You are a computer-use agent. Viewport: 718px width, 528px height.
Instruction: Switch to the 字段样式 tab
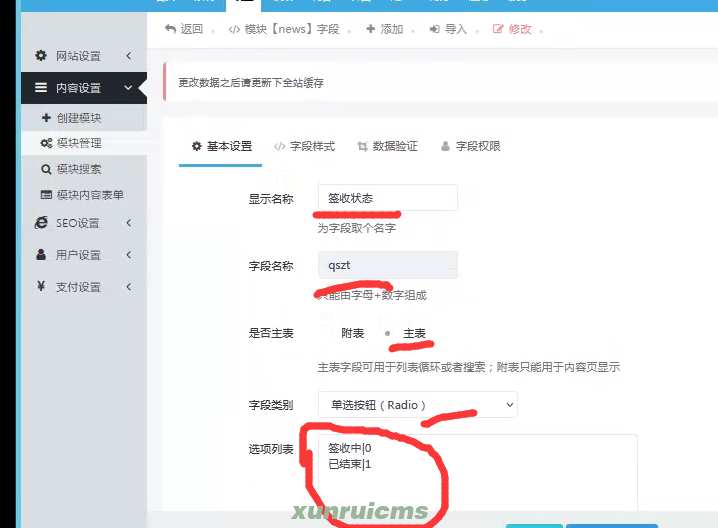(305, 147)
